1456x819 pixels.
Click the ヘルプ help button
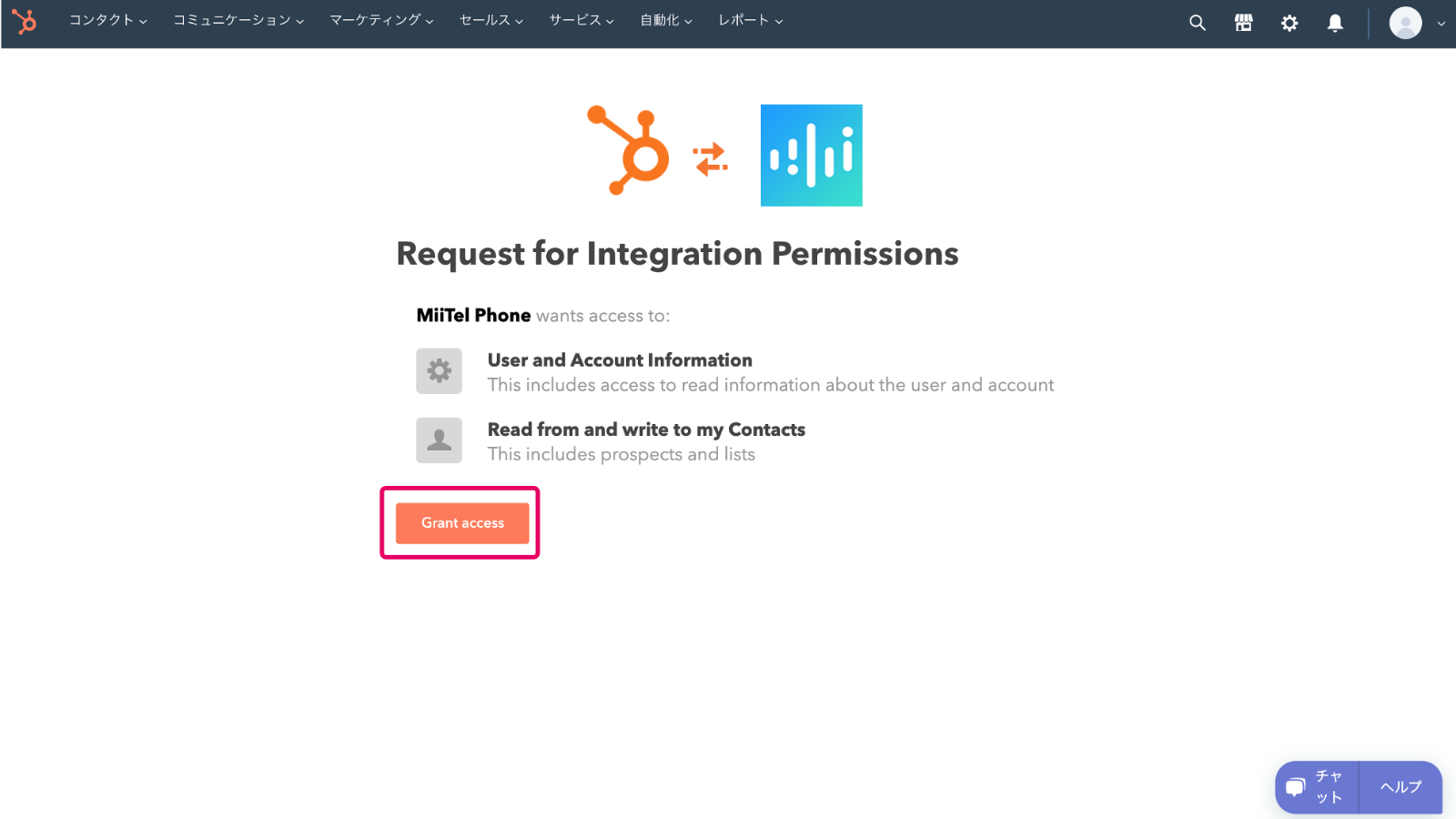[1400, 787]
